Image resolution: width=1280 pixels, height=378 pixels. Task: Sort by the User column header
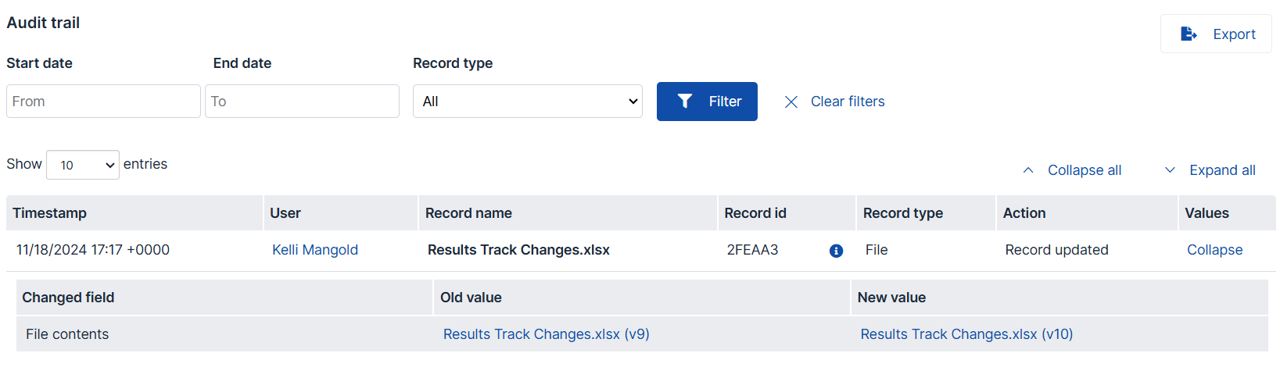click(x=285, y=213)
